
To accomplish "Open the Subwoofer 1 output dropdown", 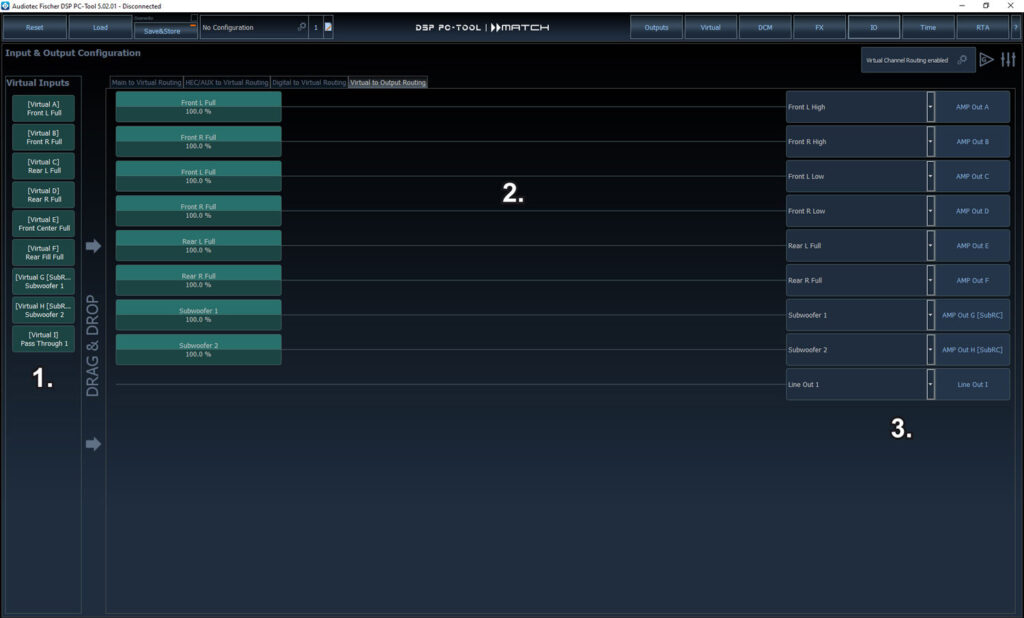I will coord(930,315).
